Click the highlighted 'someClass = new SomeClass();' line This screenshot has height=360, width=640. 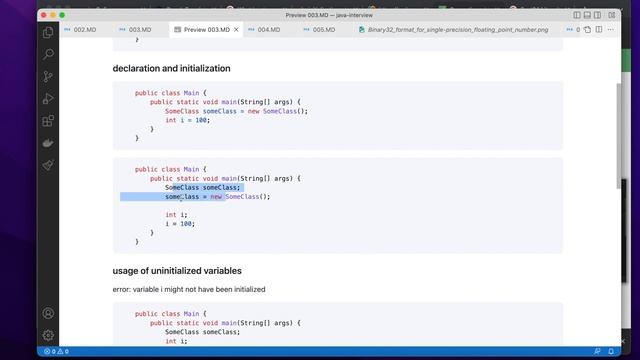(218, 196)
